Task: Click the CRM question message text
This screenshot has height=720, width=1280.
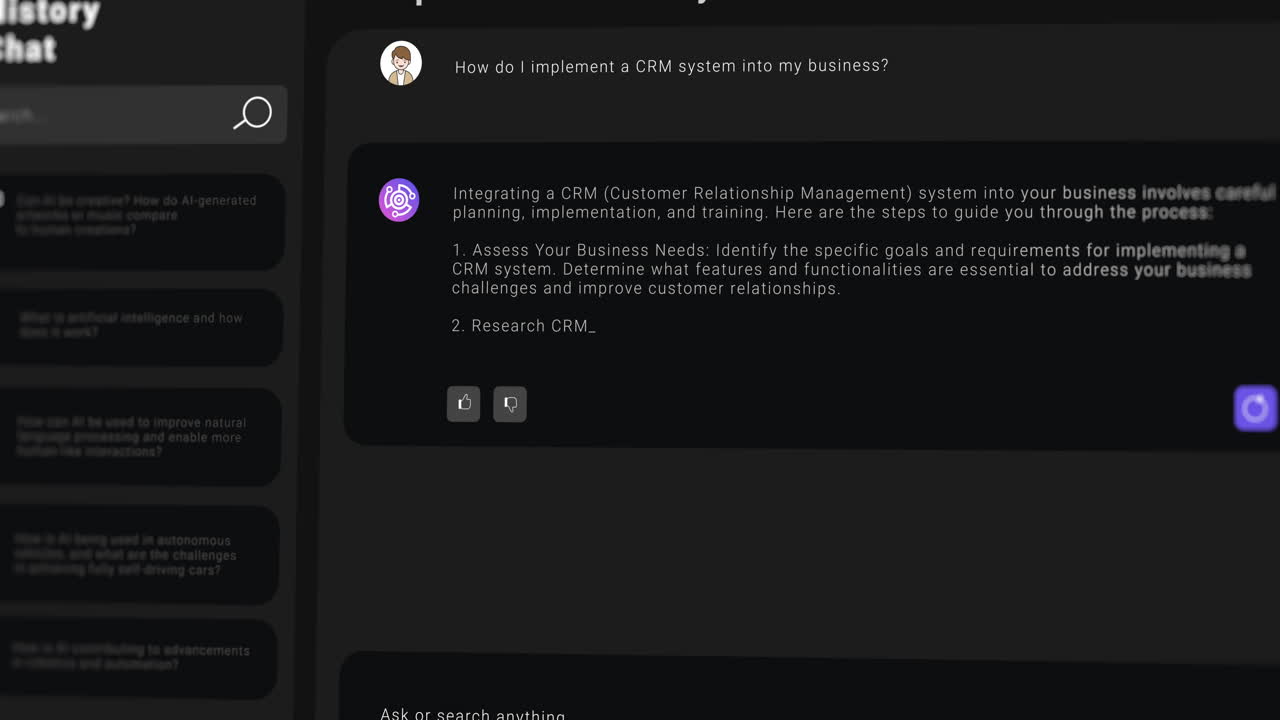Action: click(671, 66)
